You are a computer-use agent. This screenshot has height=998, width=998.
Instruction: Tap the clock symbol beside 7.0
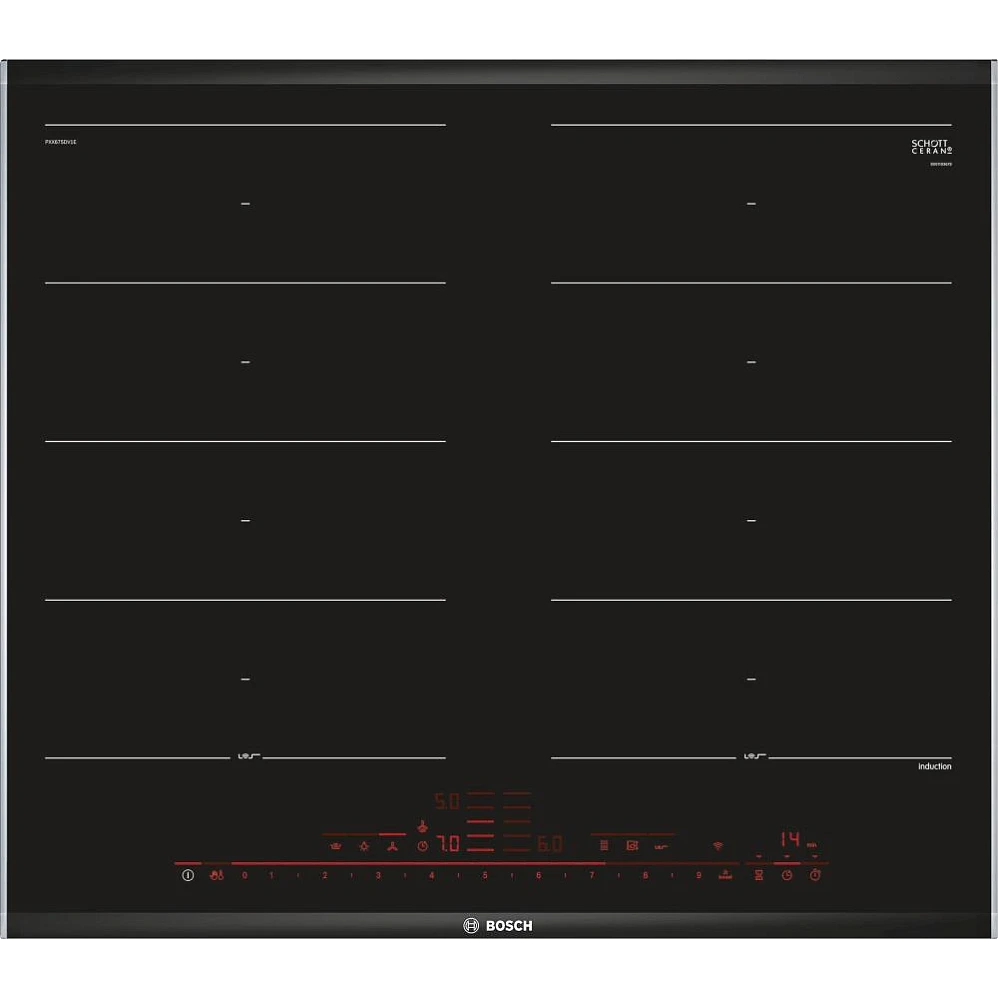(x=423, y=846)
